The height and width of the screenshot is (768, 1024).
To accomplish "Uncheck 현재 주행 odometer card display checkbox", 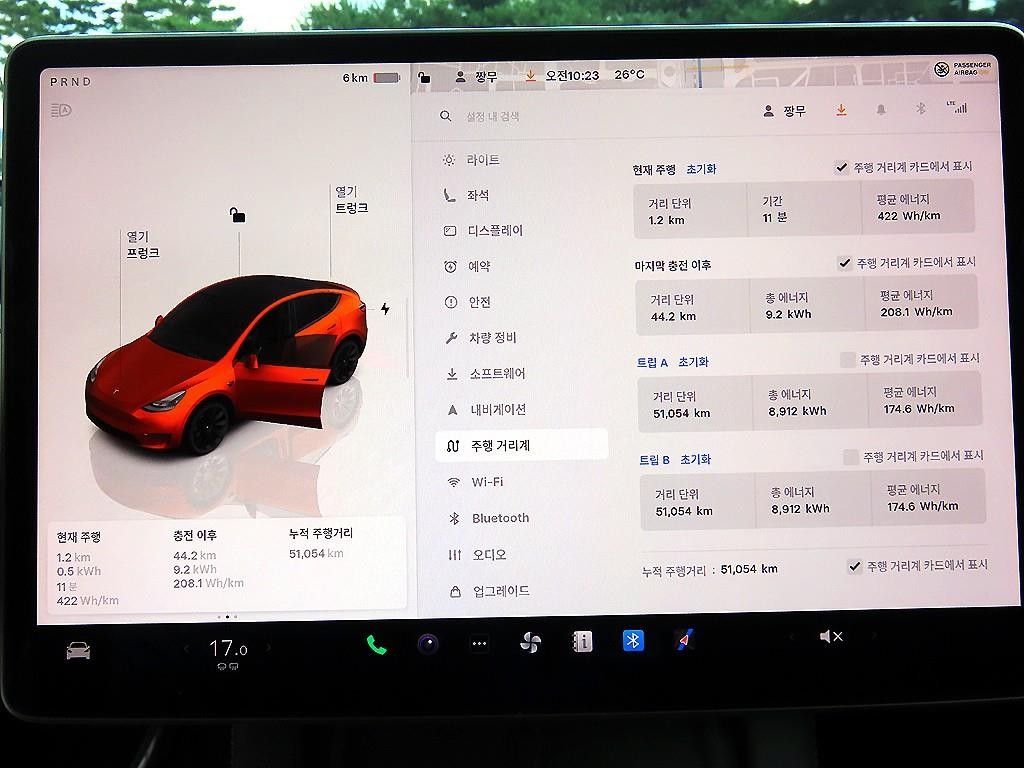I will pos(841,168).
